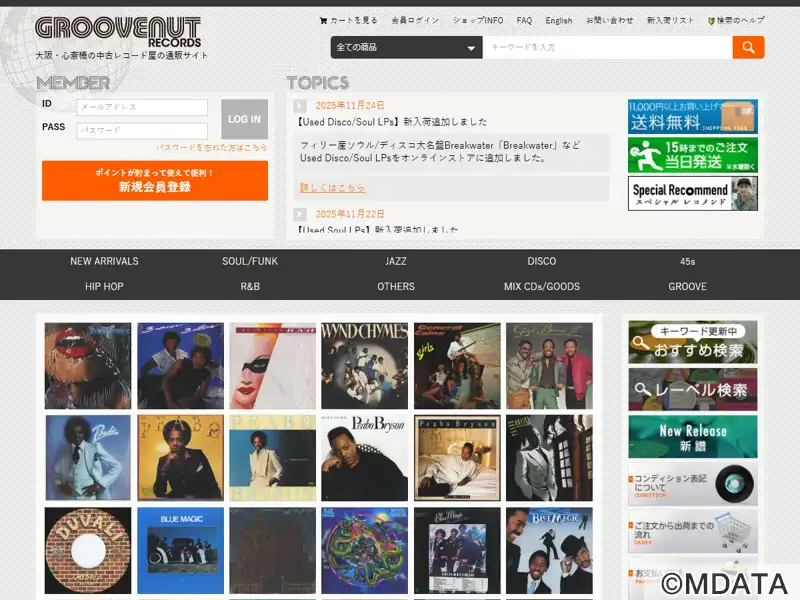Image resolution: width=800 pixels, height=600 pixels.
Task: Click the Groovenut Records logo
Action: (x=118, y=32)
